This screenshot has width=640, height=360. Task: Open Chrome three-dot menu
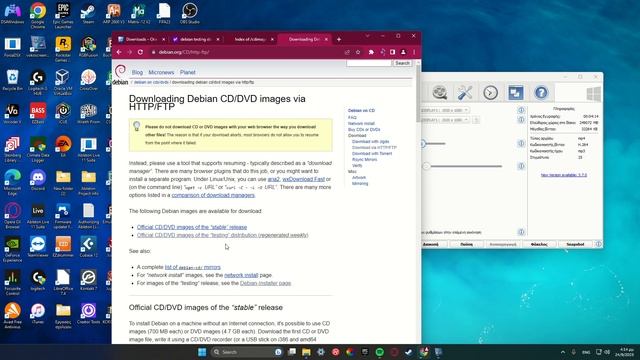(x=414, y=52)
